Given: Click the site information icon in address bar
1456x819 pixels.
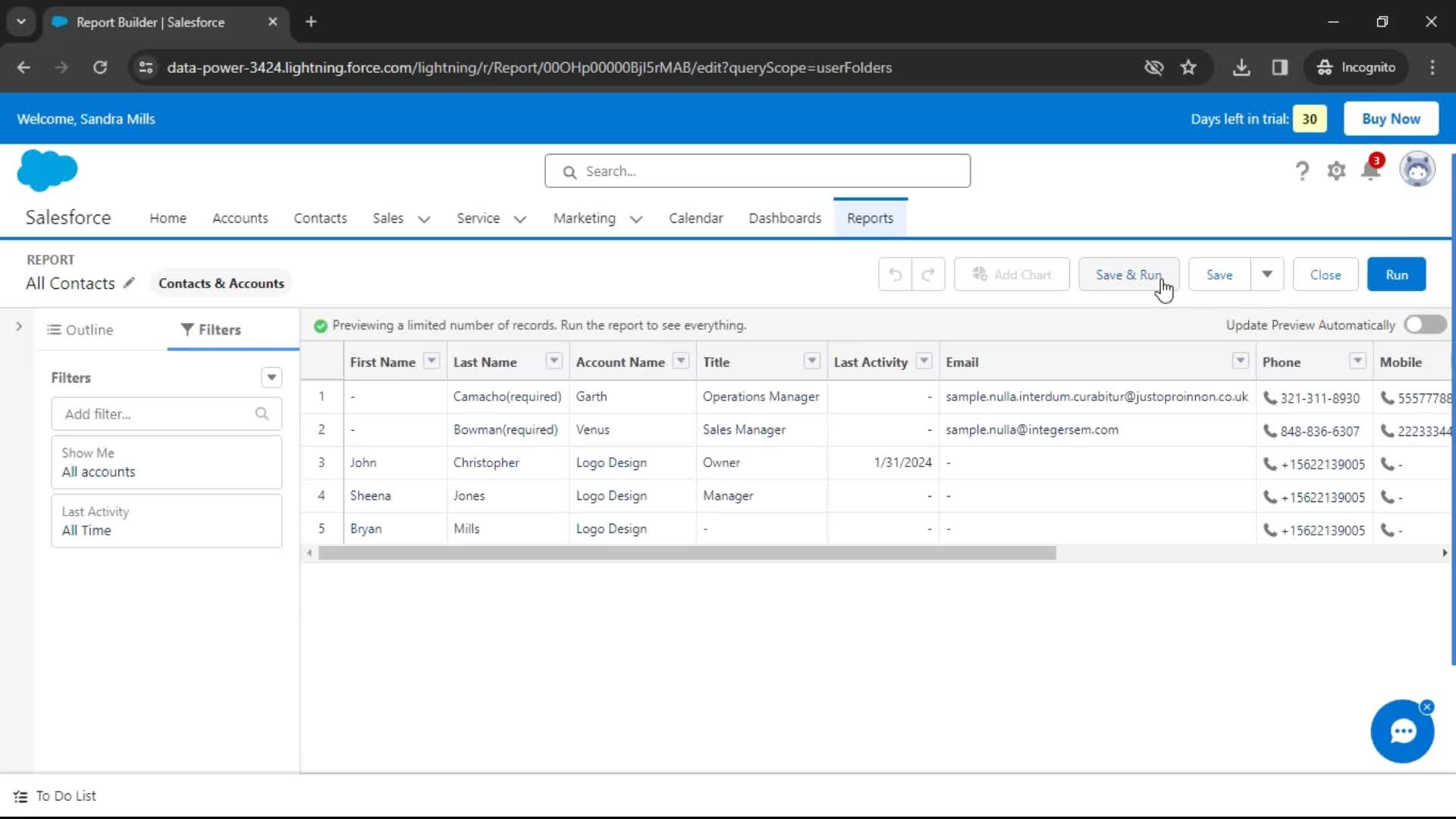Looking at the screenshot, I should pyautogui.click(x=146, y=67).
